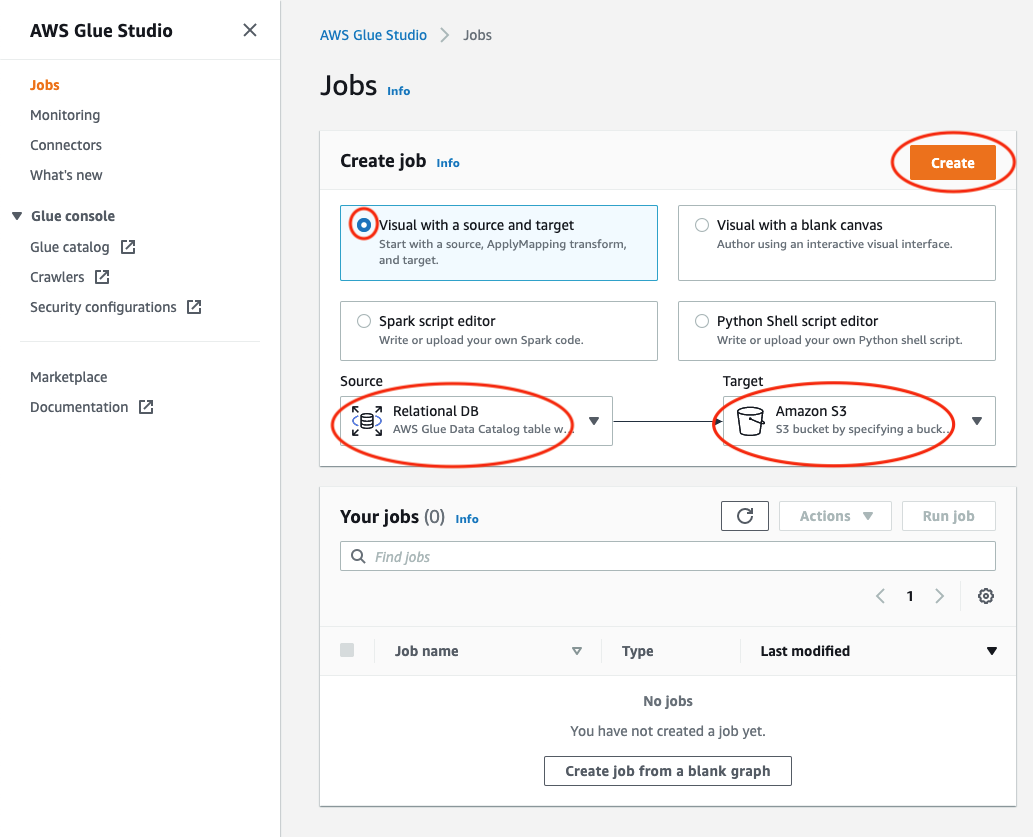Open the jobs table settings gear
The height and width of the screenshot is (837, 1033).
pyautogui.click(x=985, y=596)
